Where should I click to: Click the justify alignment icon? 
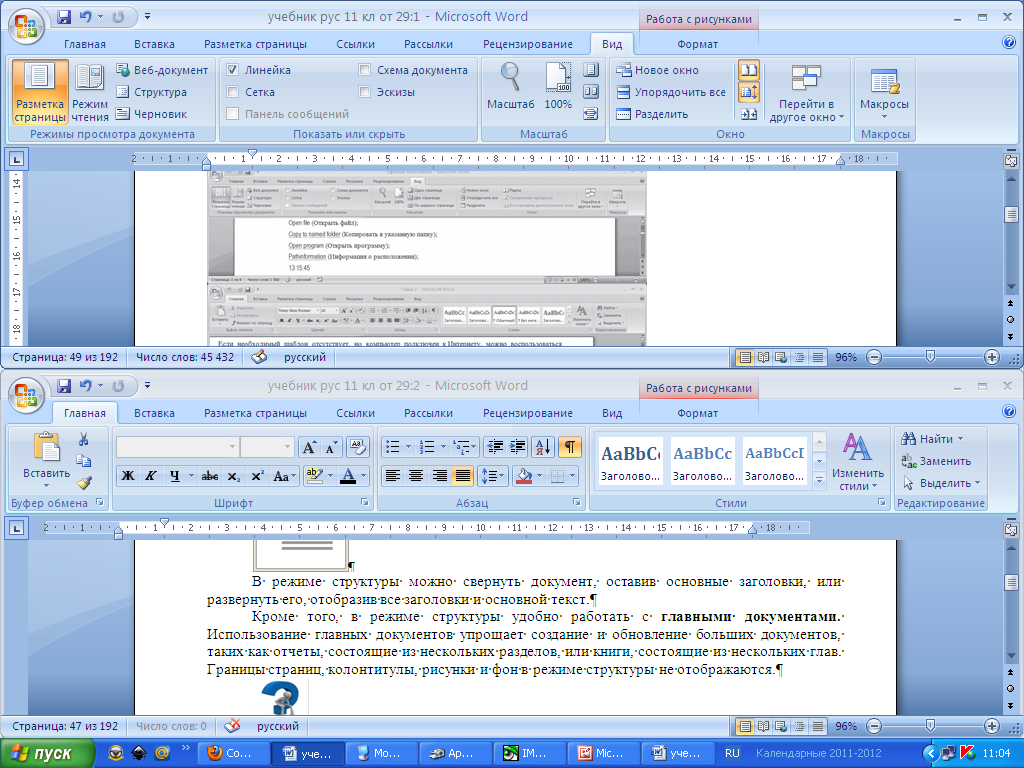(x=462, y=476)
